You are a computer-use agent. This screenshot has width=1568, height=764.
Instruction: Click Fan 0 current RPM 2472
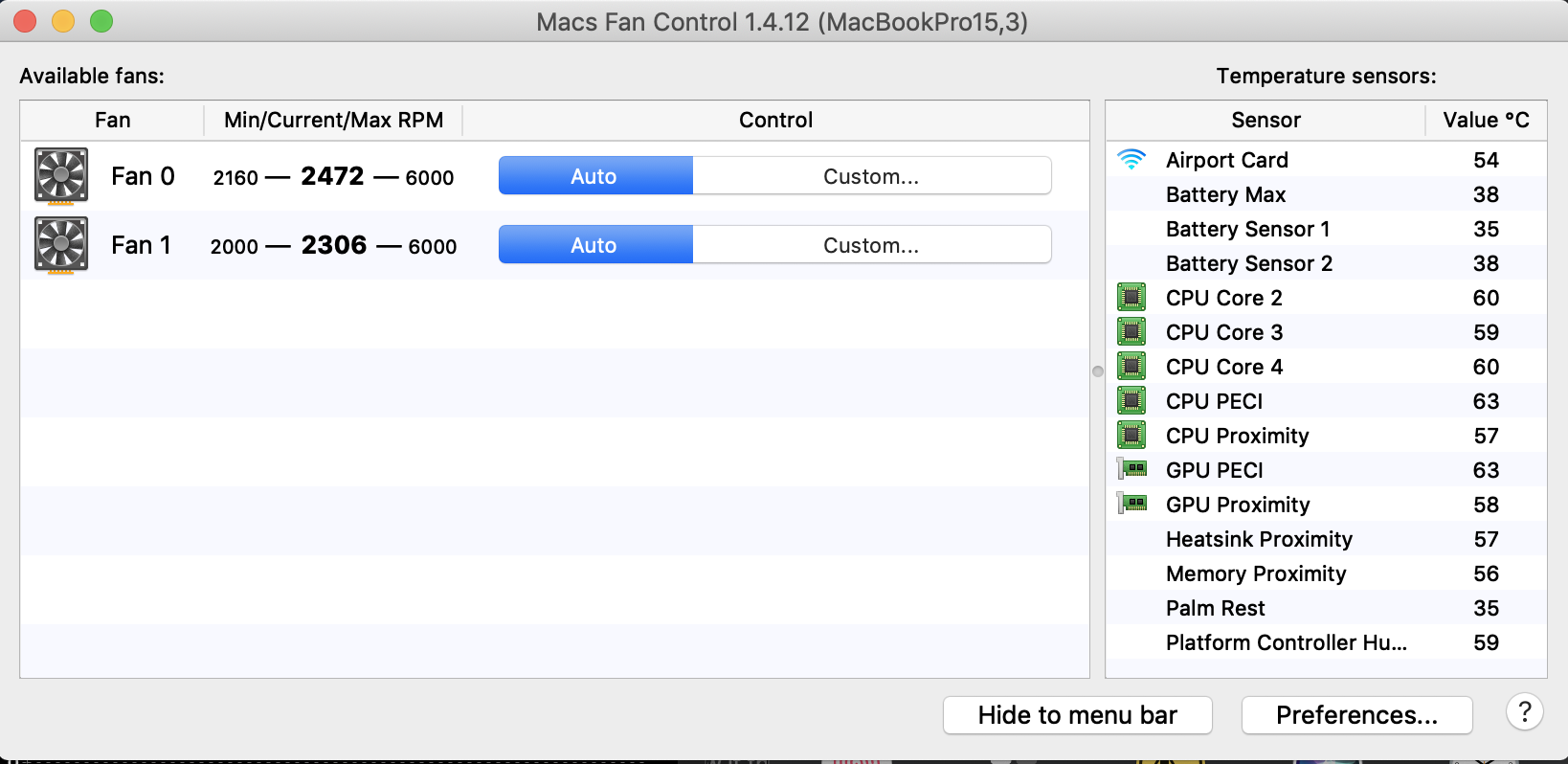[332, 176]
